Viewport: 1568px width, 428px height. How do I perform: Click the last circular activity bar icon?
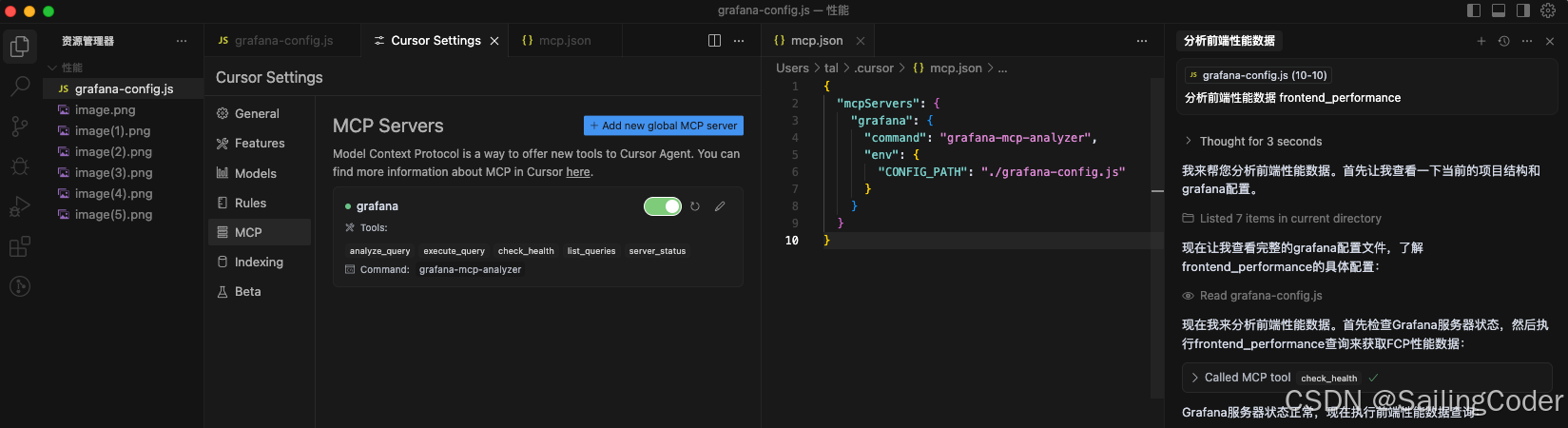[19, 286]
